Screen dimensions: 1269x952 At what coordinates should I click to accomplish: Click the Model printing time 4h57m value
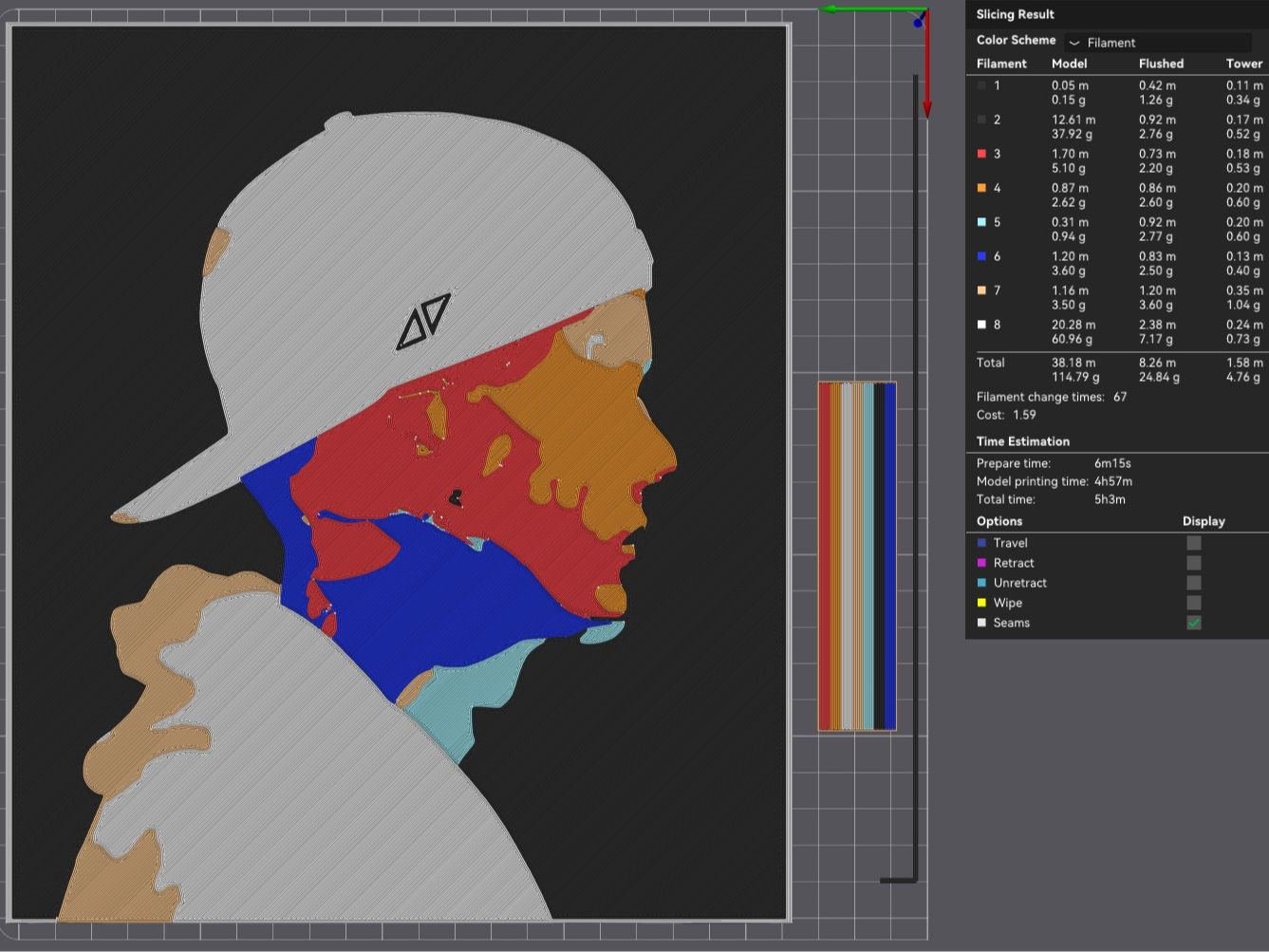(1113, 481)
